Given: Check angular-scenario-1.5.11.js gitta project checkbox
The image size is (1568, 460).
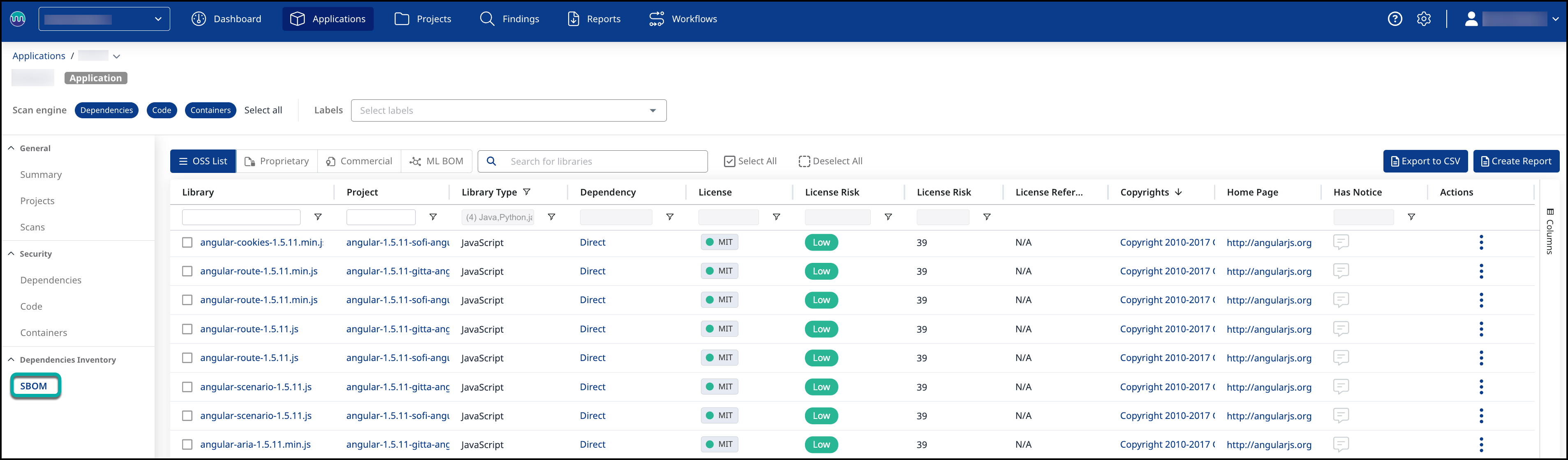Looking at the screenshot, I should point(187,386).
